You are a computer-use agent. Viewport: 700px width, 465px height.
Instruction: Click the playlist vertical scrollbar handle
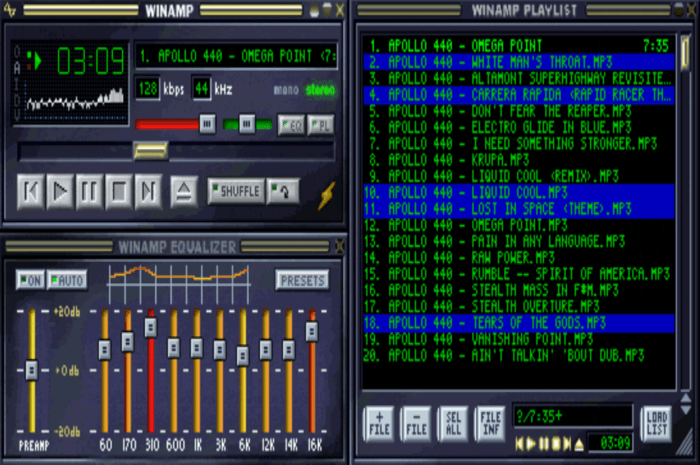[685, 53]
